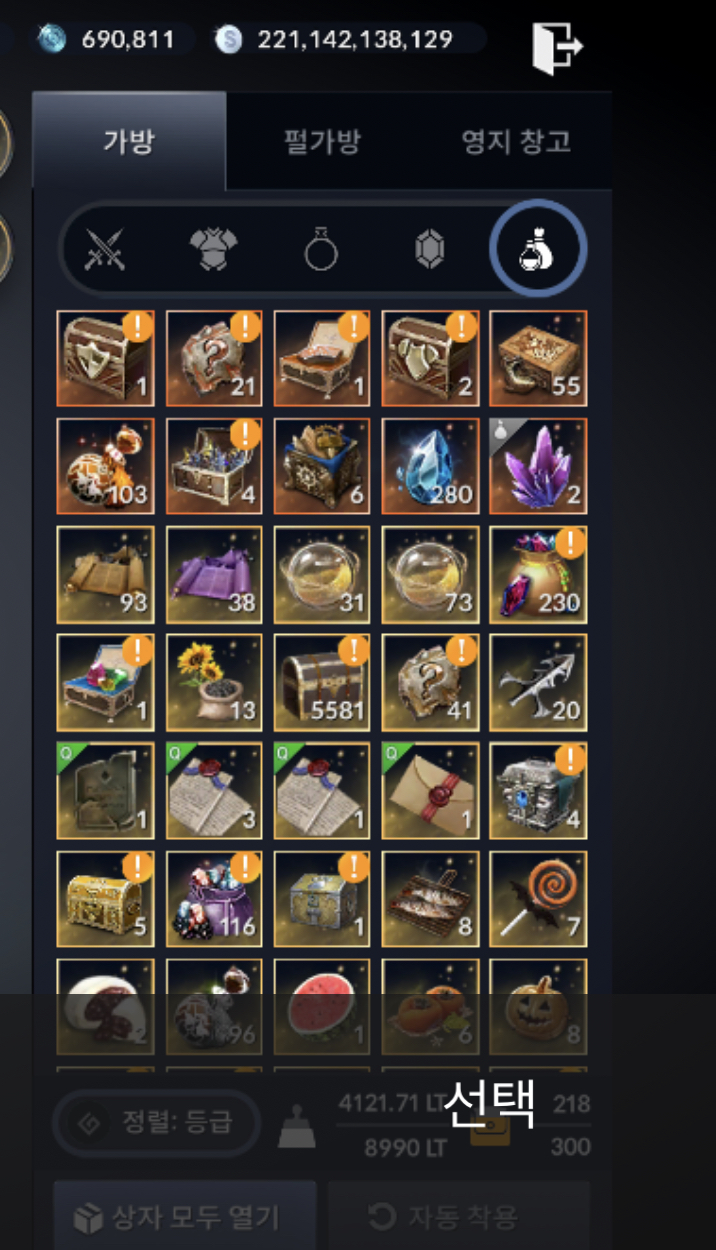
Task: Open the 가방 tab
Action: point(129,141)
